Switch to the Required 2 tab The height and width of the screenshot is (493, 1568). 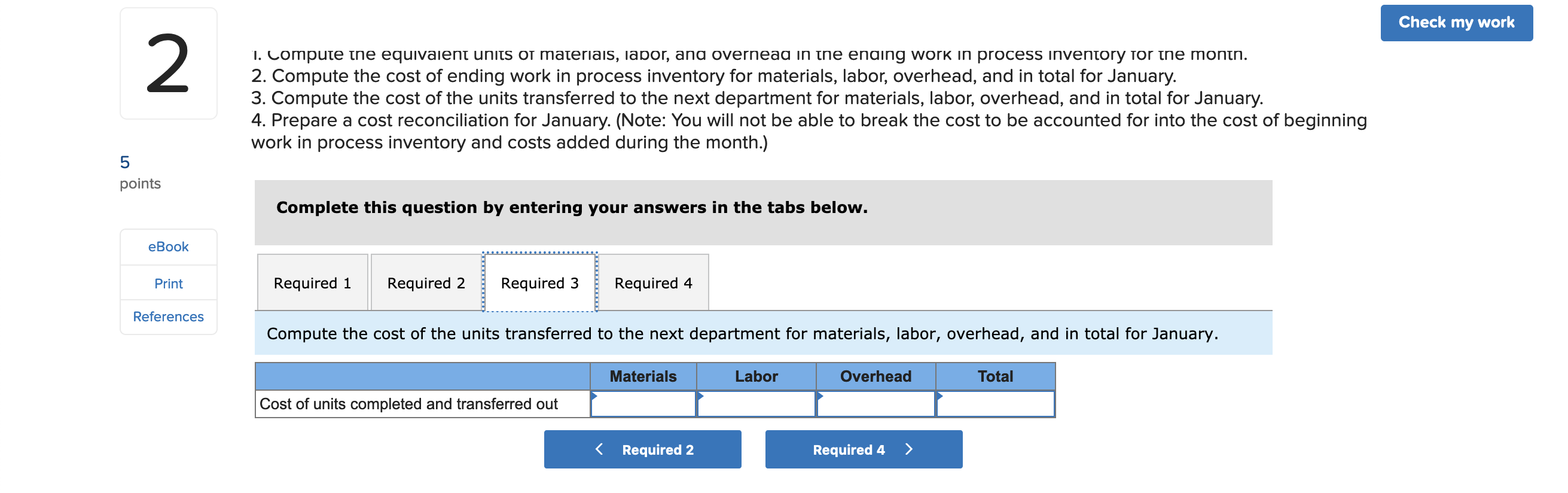(425, 282)
